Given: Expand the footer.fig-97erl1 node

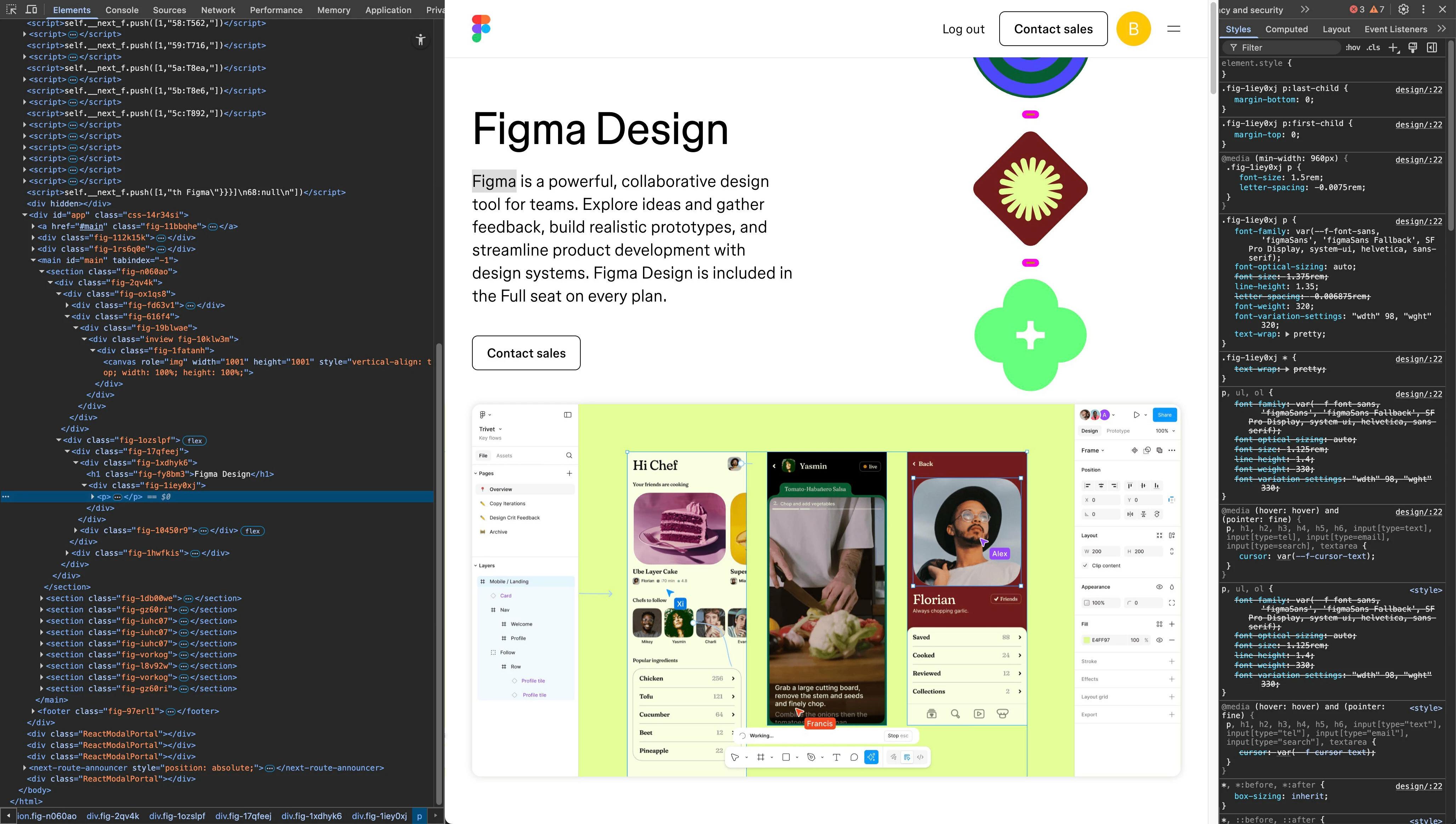Looking at the screenshot, I should tap(33, 711).
